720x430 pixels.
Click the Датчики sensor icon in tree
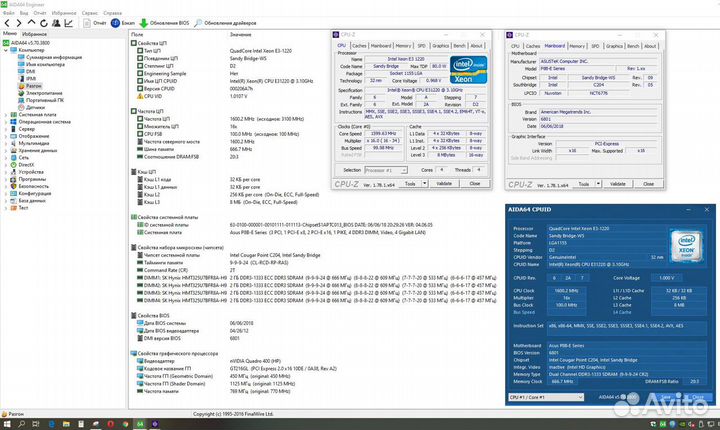coord(21,107)
